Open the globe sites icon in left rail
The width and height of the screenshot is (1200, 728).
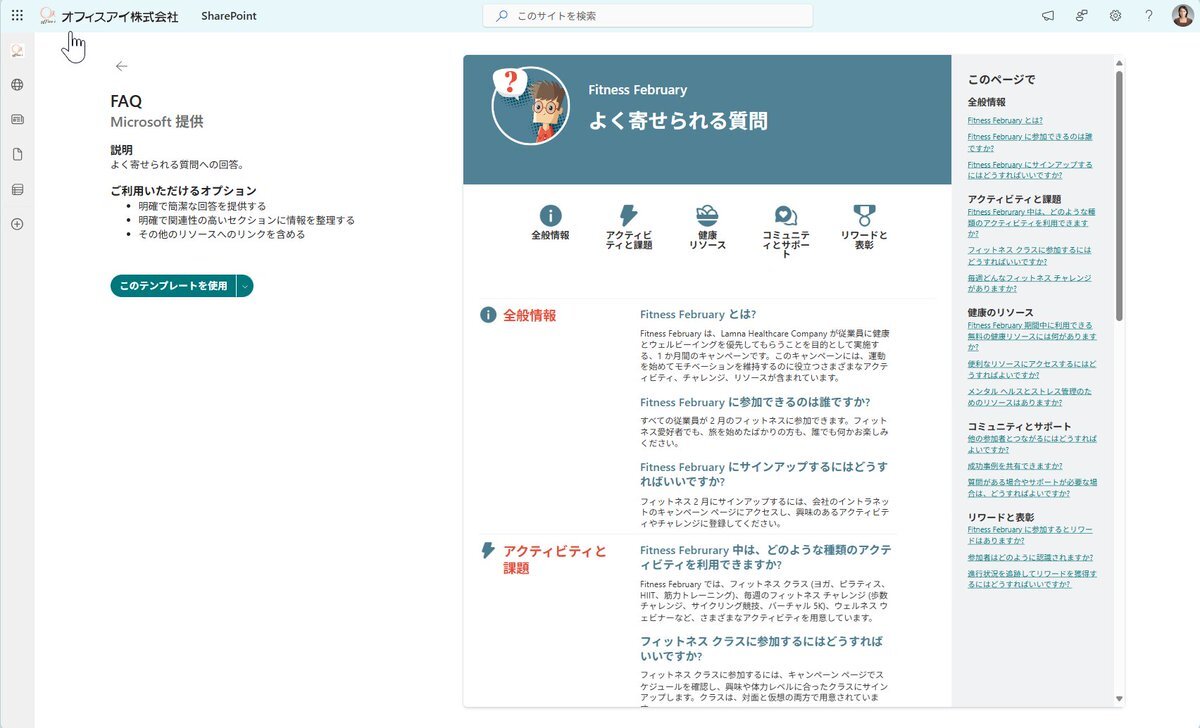point(17,85)
